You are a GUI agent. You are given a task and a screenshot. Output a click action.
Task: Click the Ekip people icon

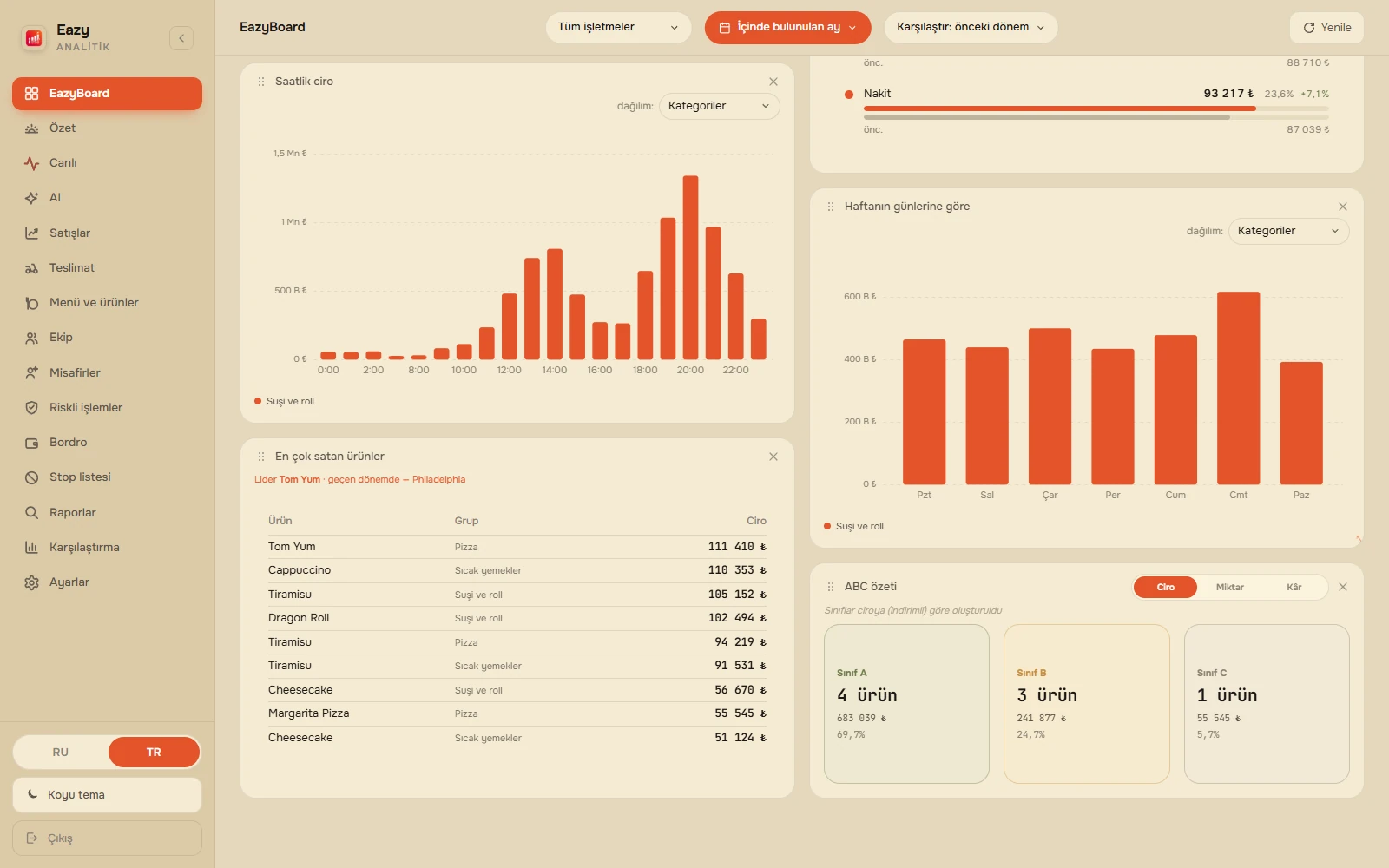coord(32,338)
